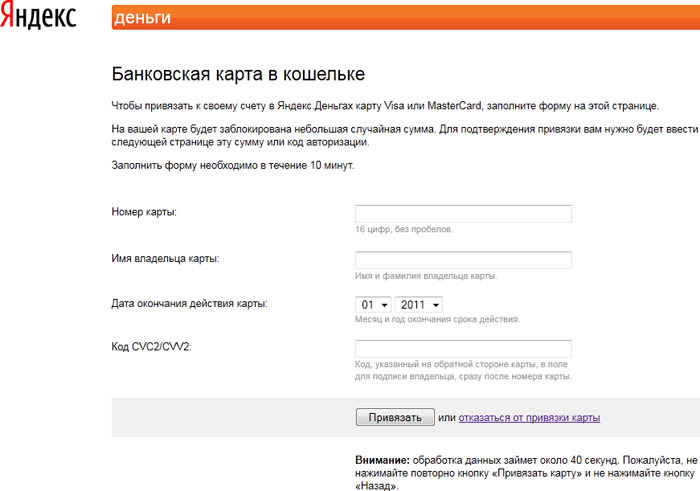Click the sentence about completing within 10 минут
Viewport: 700px width, 491px height.
[x=232, y=164]
